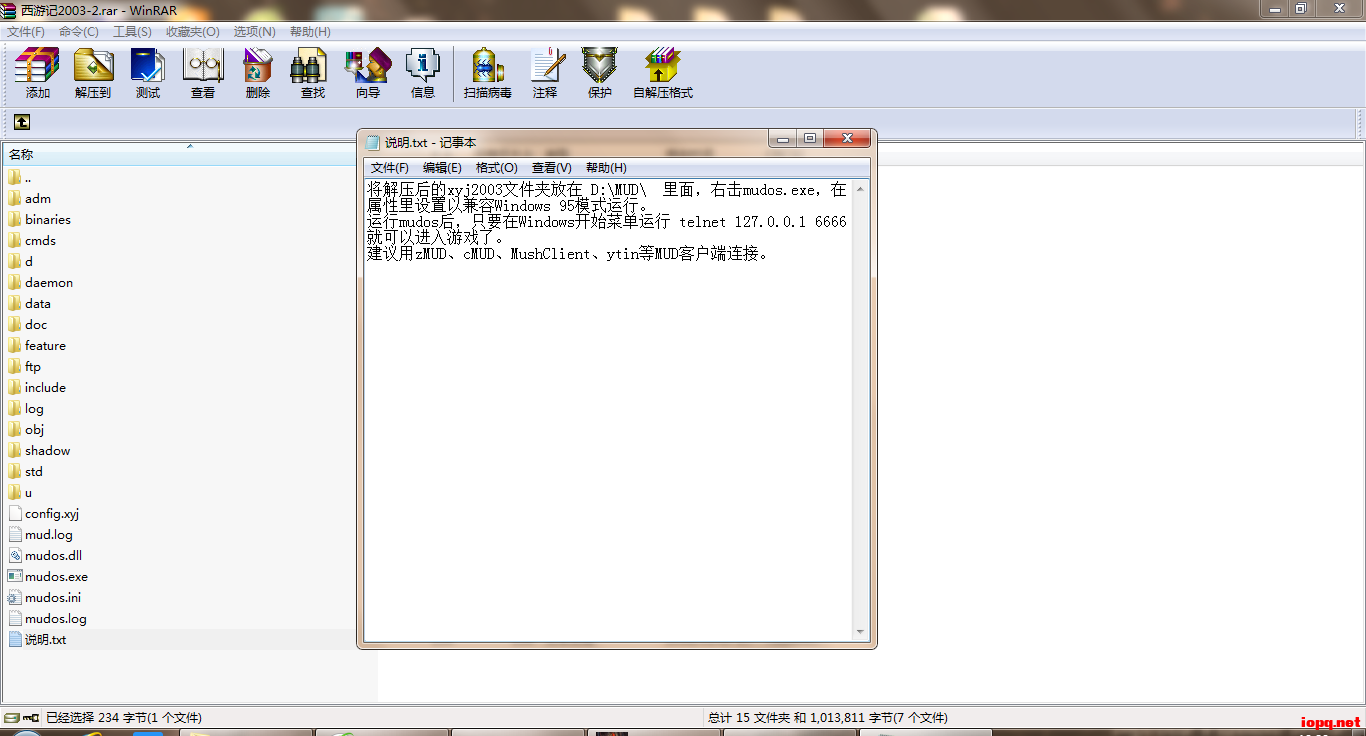
Task: Select the binaries folder
Action: (x=48, y=220)
